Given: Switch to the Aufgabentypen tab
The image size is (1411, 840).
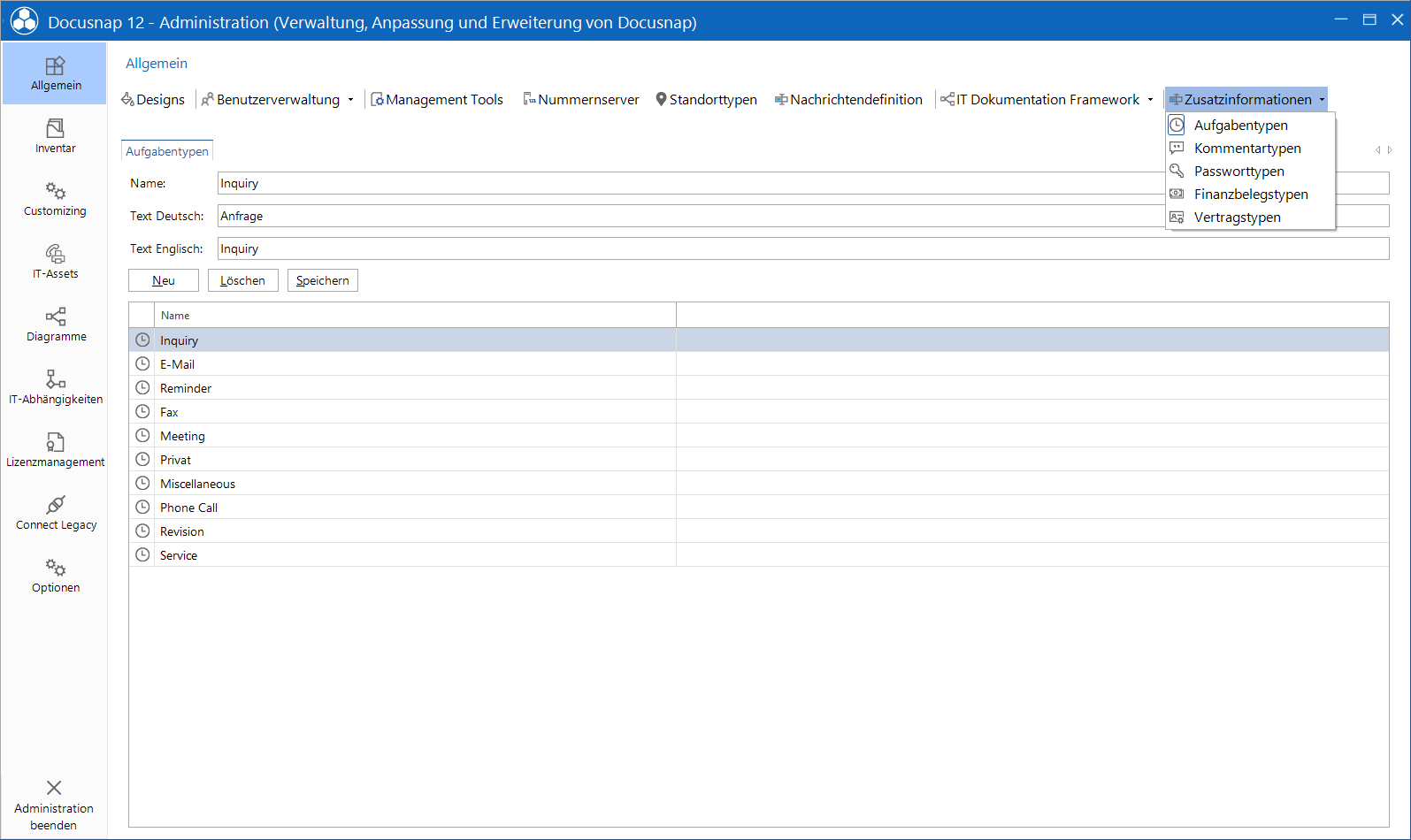Looking at the screenshot, I should [167, 151].
